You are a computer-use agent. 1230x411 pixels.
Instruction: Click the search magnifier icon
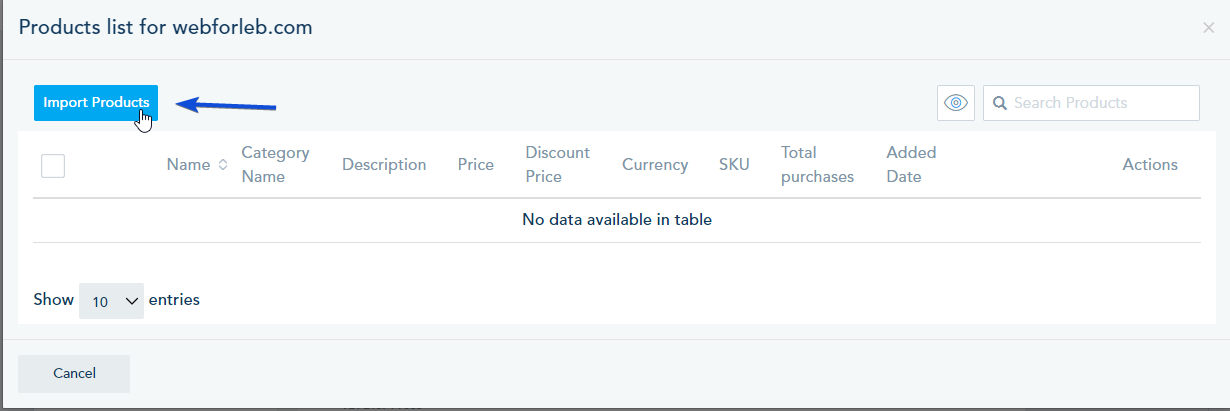pyautogui.click(x=999, y=103)
